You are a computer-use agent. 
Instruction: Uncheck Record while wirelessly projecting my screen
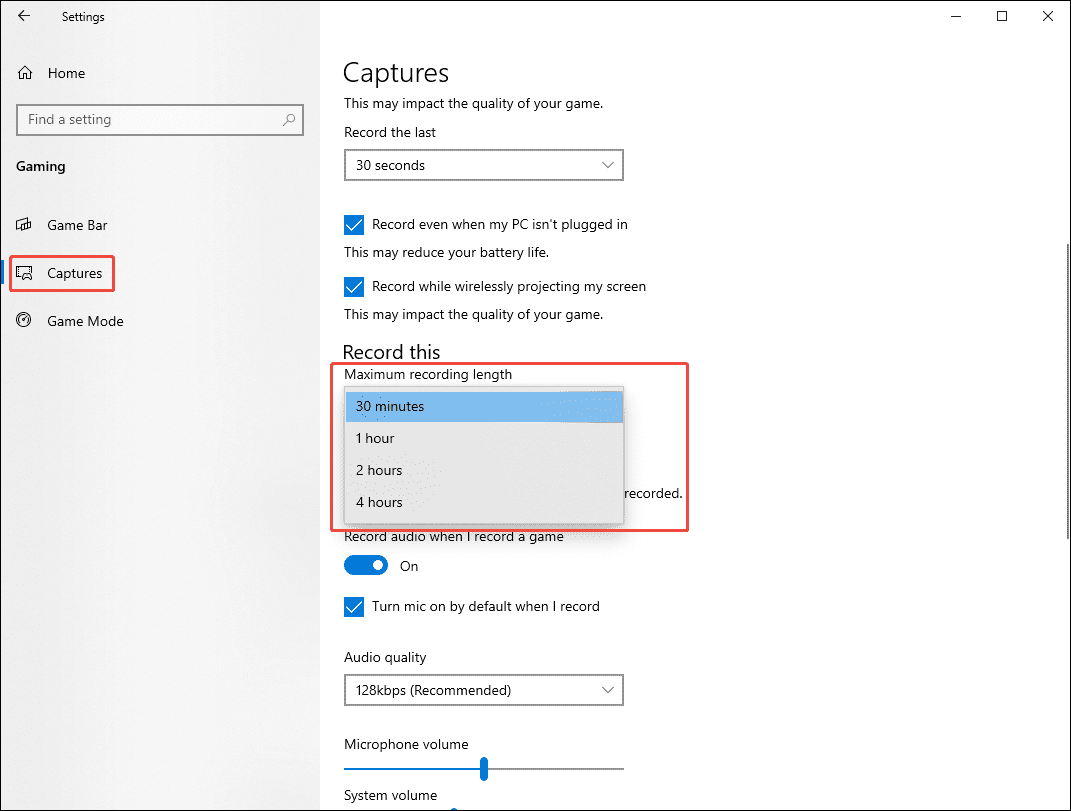(x=354, y=287)
